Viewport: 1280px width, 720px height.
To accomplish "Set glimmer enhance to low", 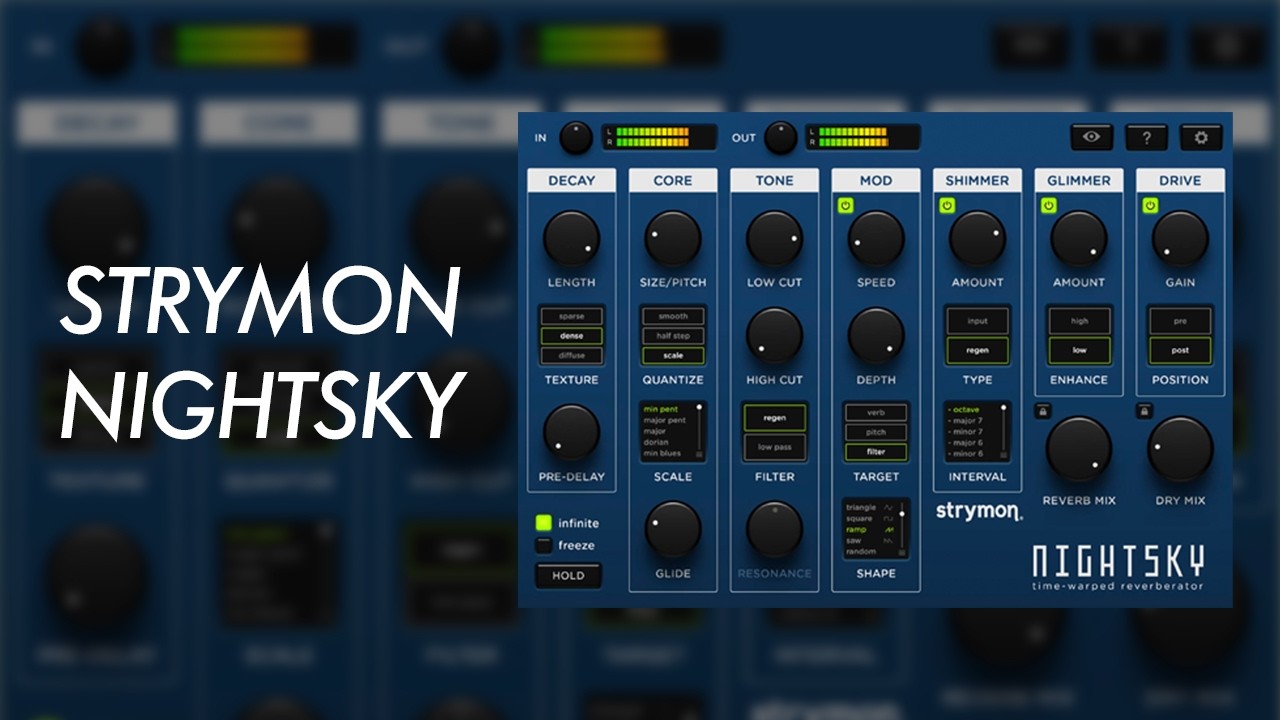I will 1079,350.
